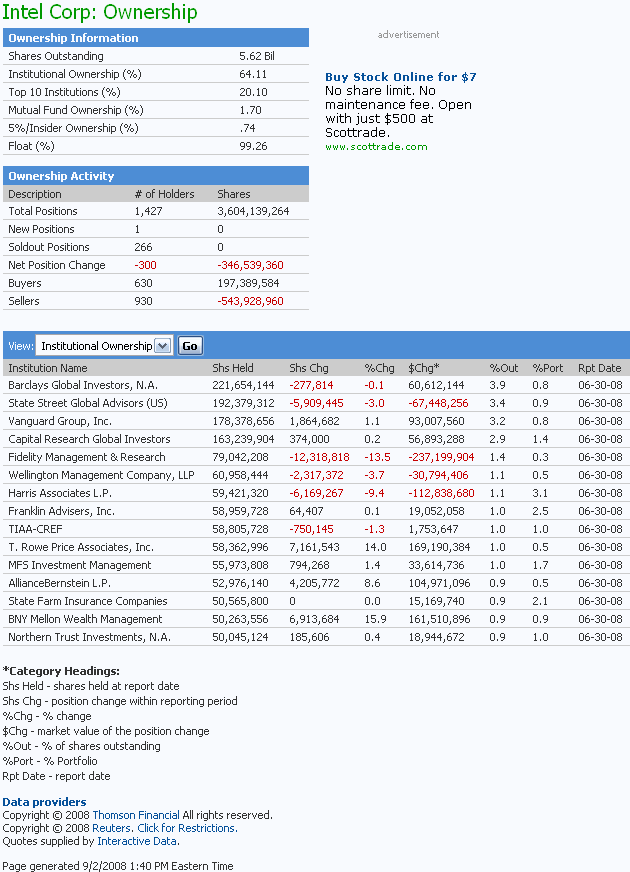
Task: Click MFS Investment Management name
Action: (80, 565)
